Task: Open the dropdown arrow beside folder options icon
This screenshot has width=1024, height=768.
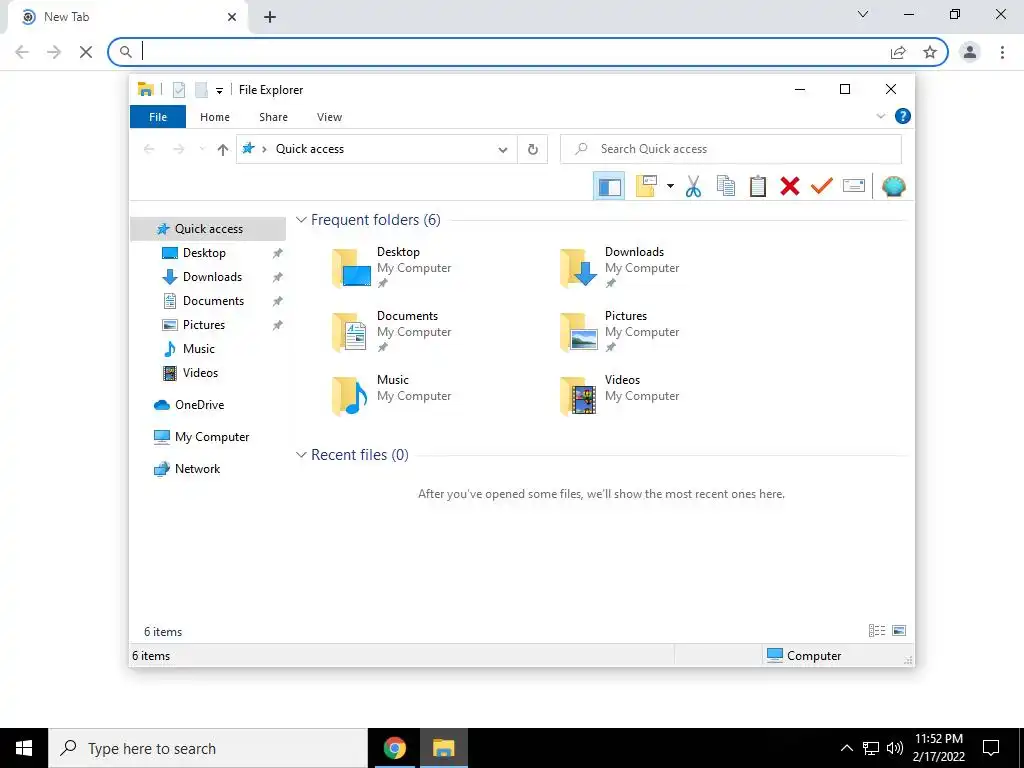Action: [670, 186]
